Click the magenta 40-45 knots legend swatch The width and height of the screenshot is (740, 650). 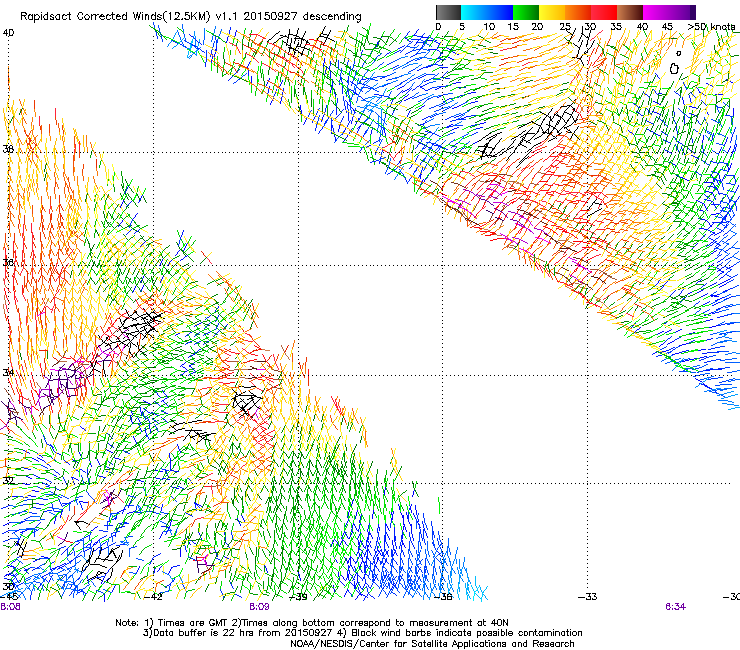point(656,12)
